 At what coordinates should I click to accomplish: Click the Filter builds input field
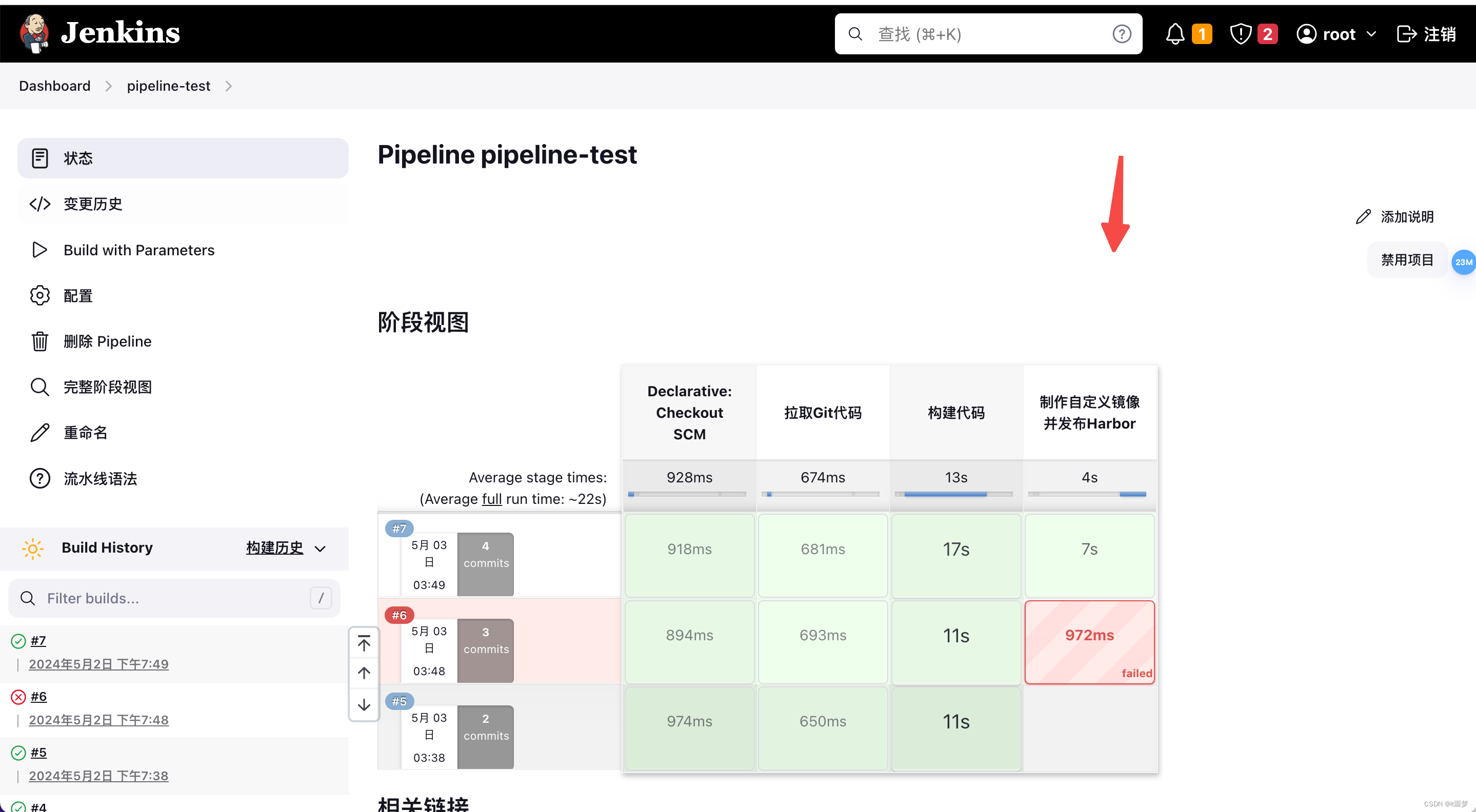point(174,598)
